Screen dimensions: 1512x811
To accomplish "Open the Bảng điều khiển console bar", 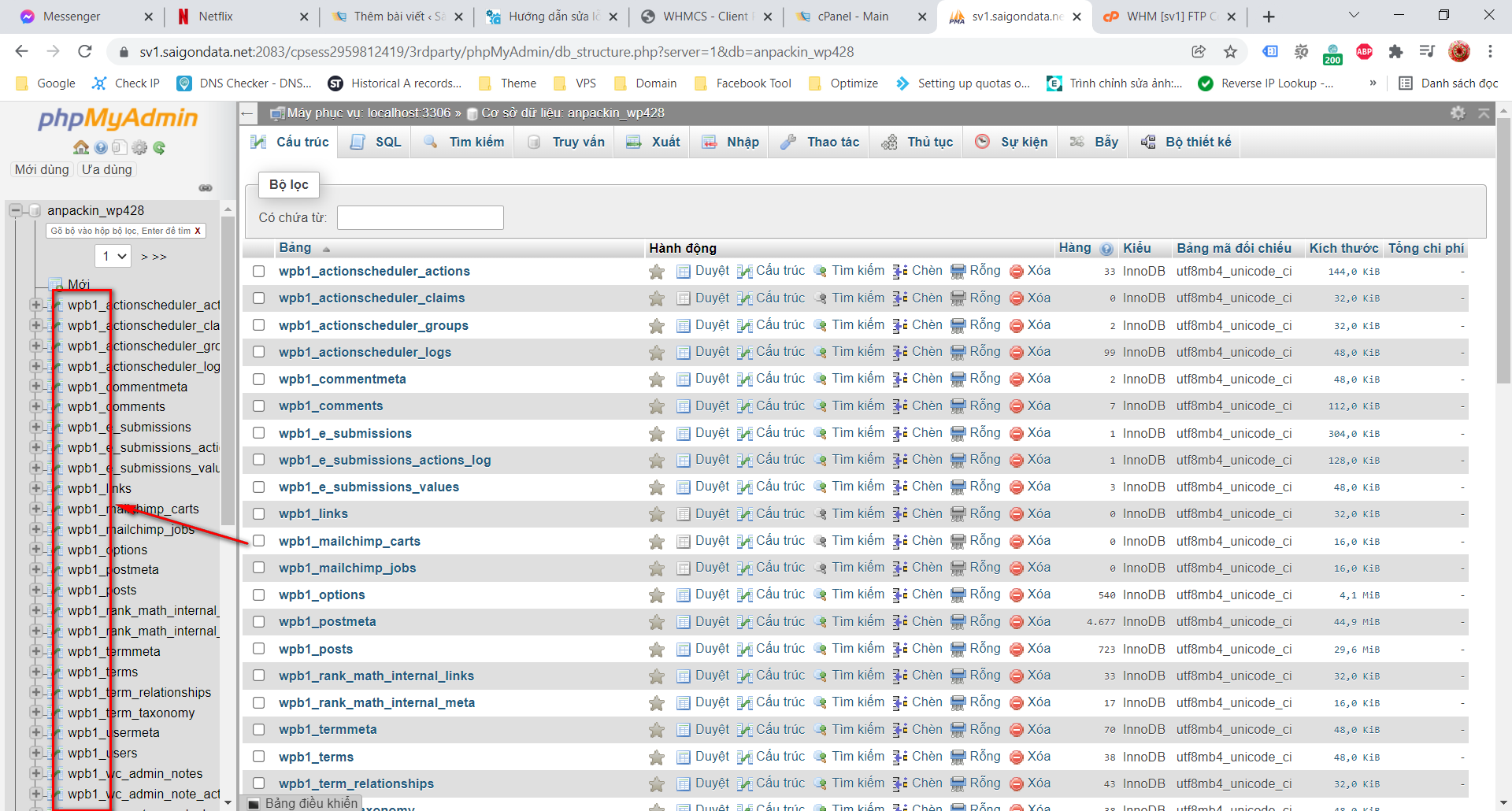I will click(x=302, y=803).
